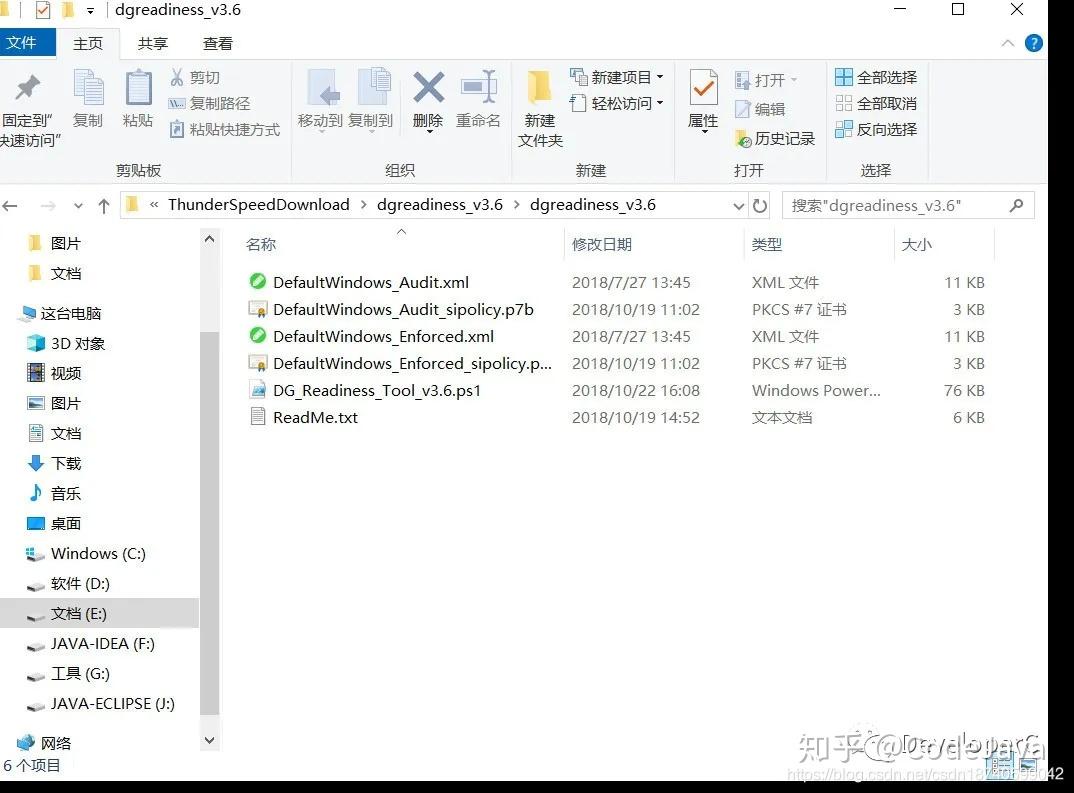1074x793 pixels.
Task: Open Quick Access Toolbar customize dropdown
Action: tap(90, 11)
